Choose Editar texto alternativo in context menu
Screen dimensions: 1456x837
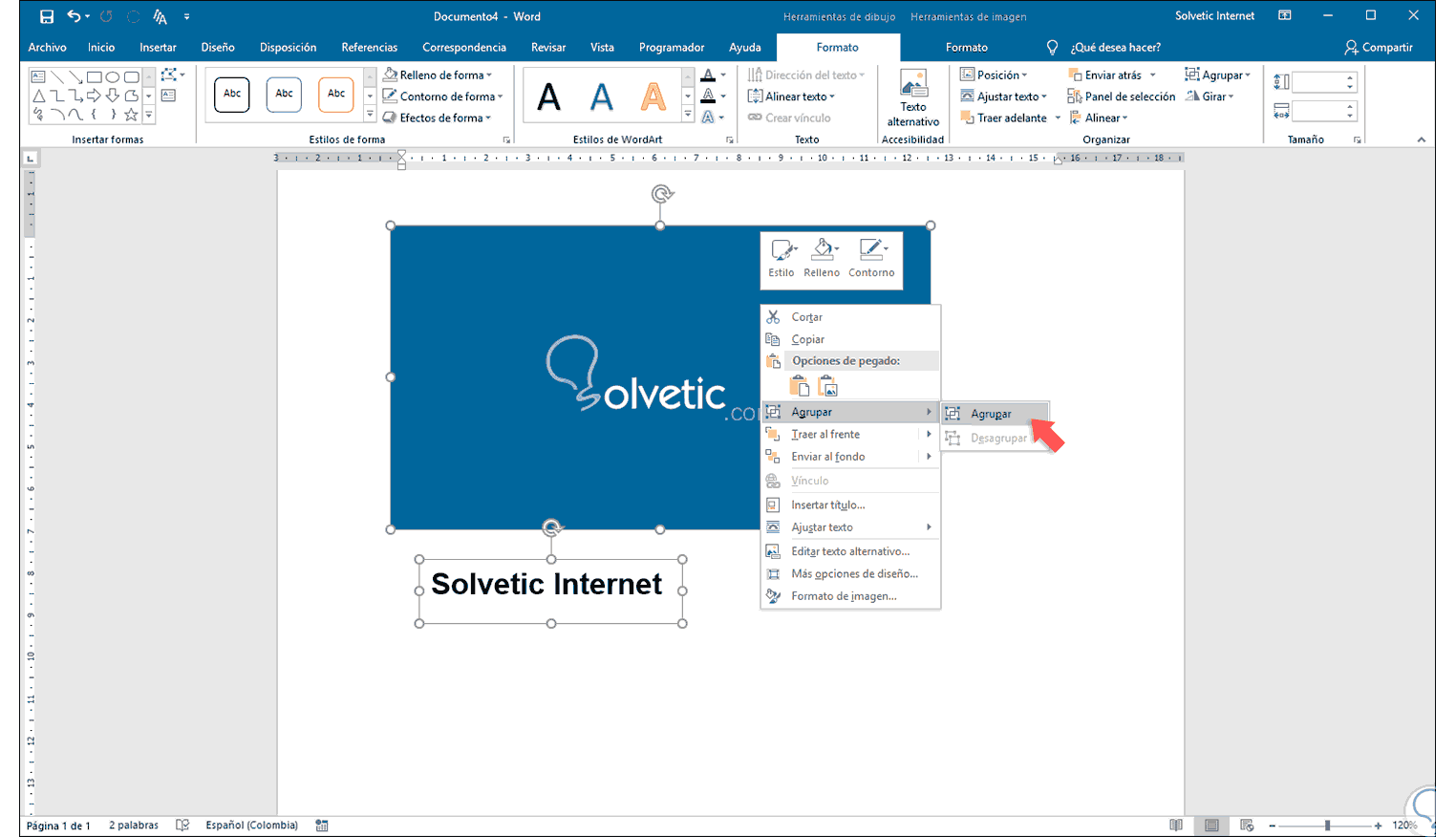coord(850,551)
